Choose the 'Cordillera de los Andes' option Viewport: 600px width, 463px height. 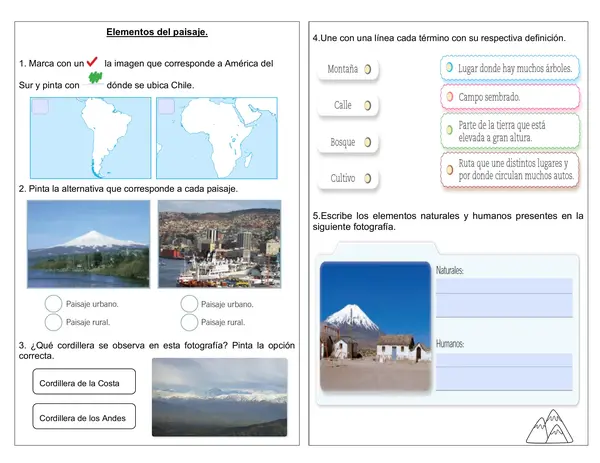[x=84, y=416]
